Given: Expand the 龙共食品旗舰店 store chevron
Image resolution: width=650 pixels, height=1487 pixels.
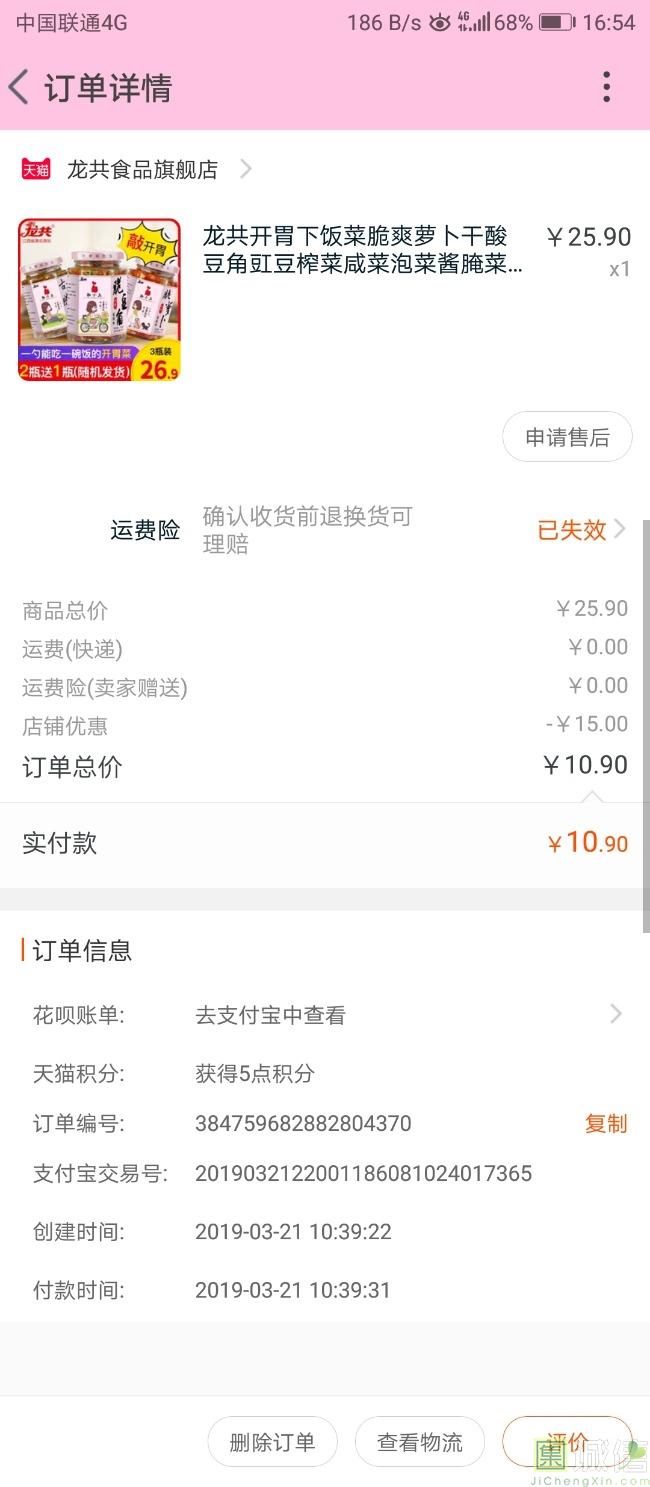Looking at the screenshot, I should [x=245, y=170].
